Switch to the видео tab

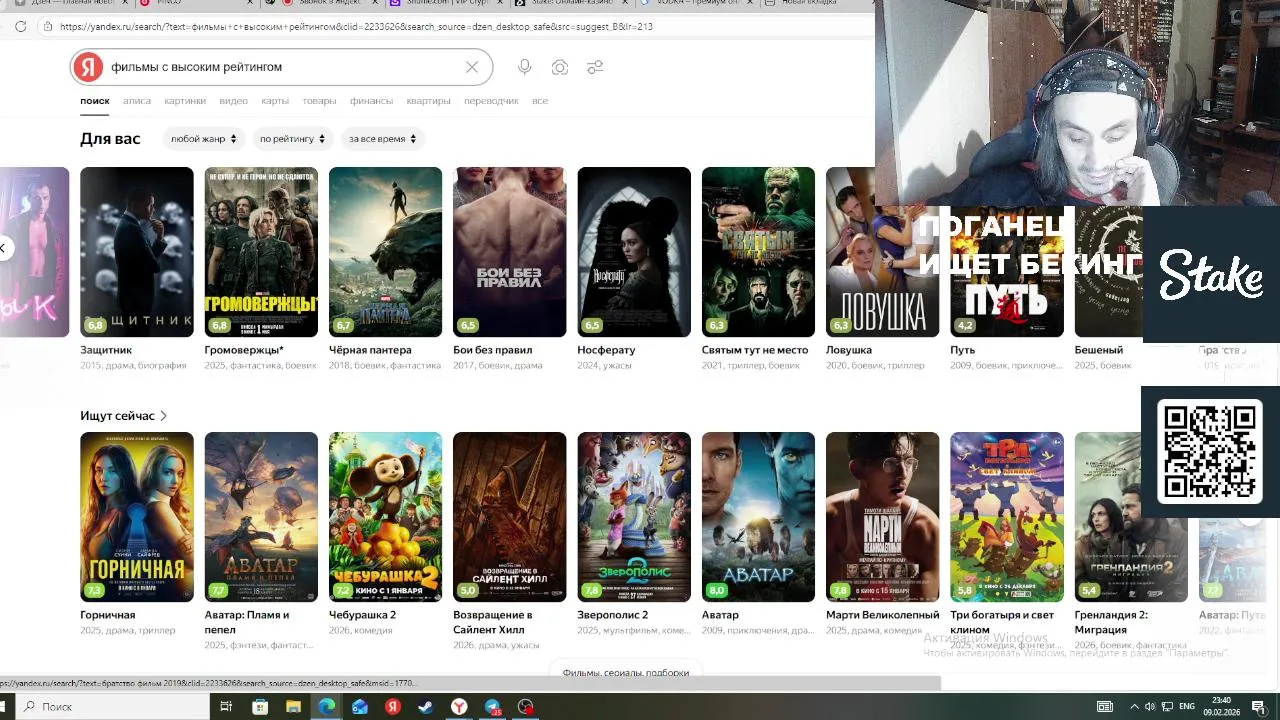point(233,101)
